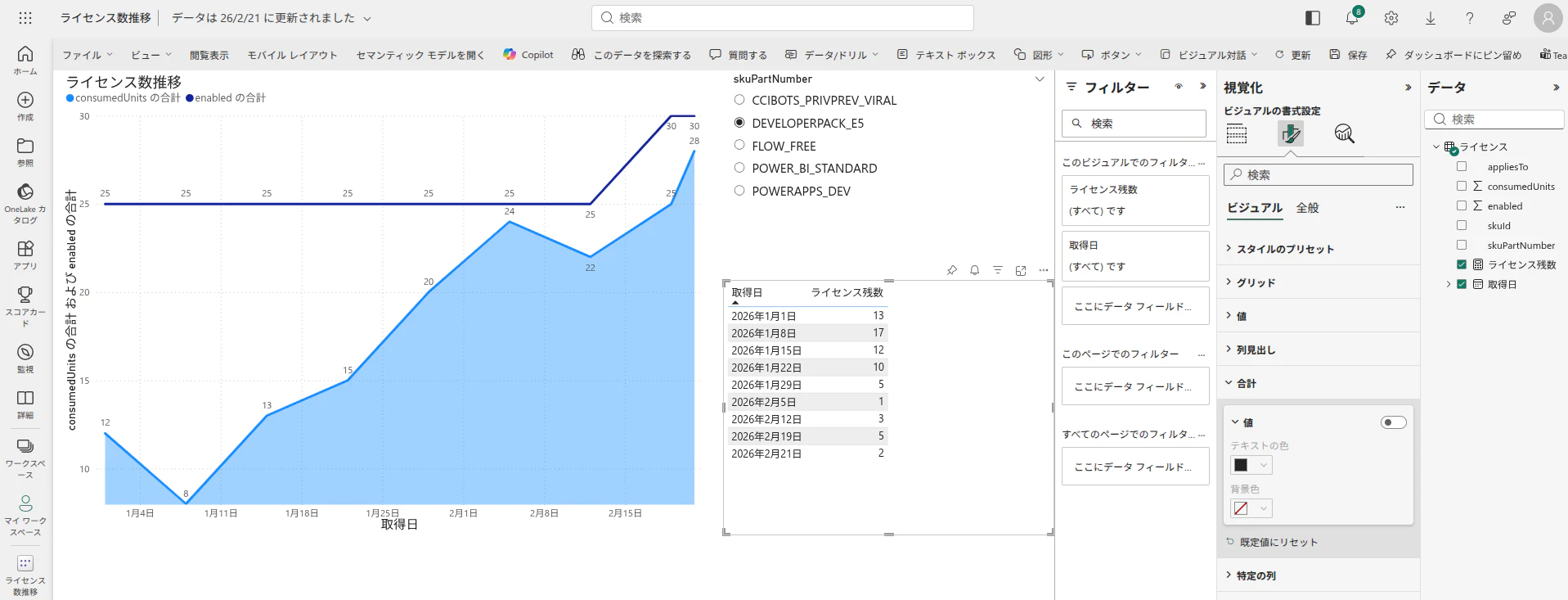Uncheck the ライセンス残数 field checkbox
Viewport: 1568px width, 600px height.
(1462, 264)
